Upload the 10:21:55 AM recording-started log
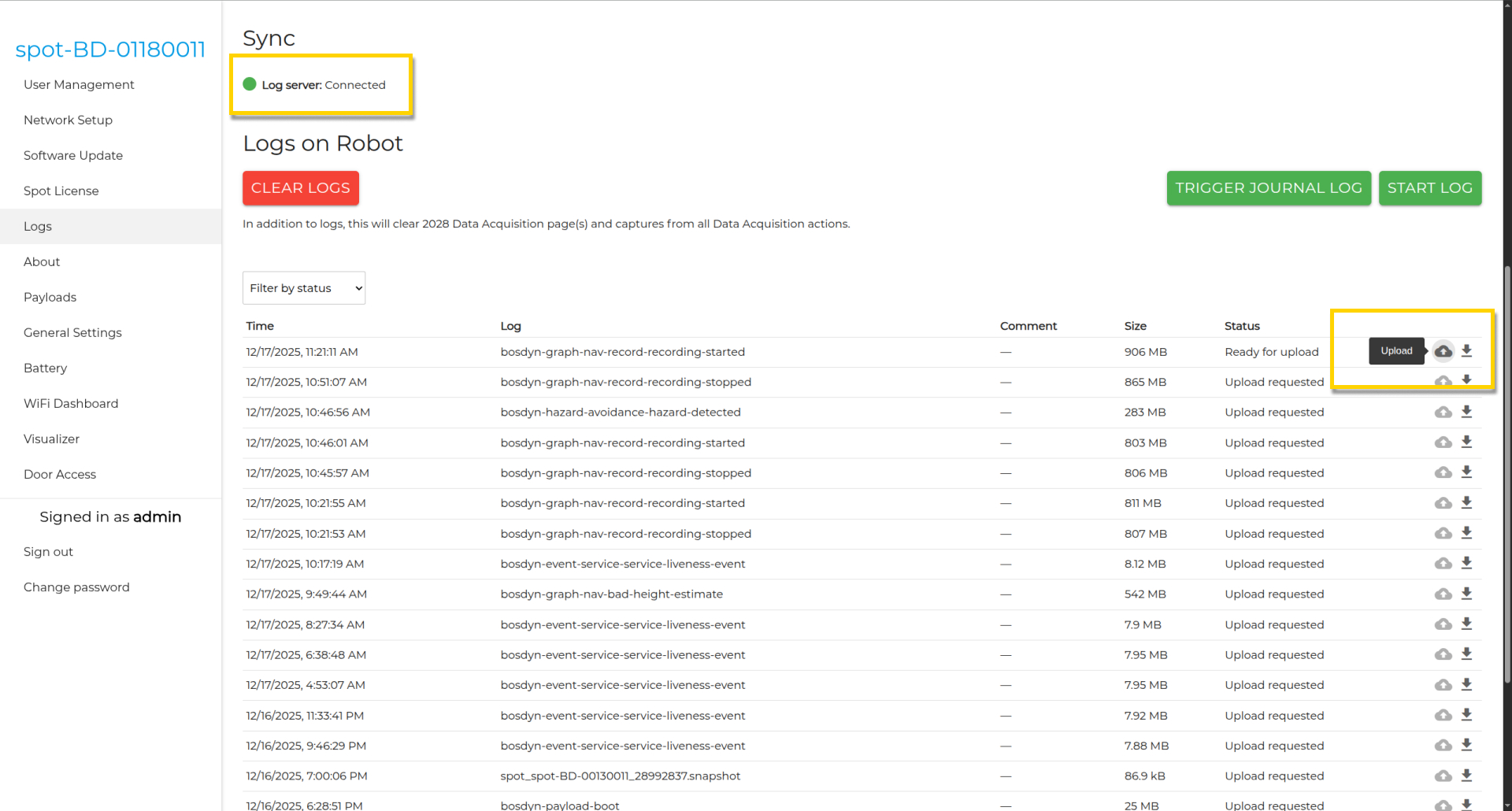 [x=1443, y=503]
